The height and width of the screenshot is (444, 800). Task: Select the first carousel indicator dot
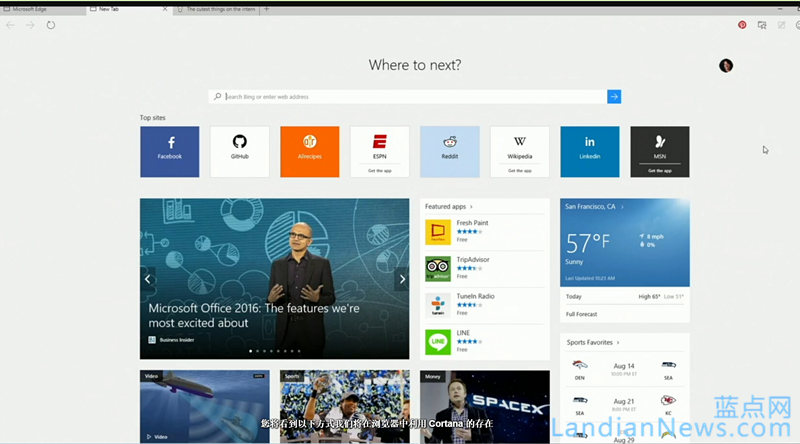pos(251,351)
